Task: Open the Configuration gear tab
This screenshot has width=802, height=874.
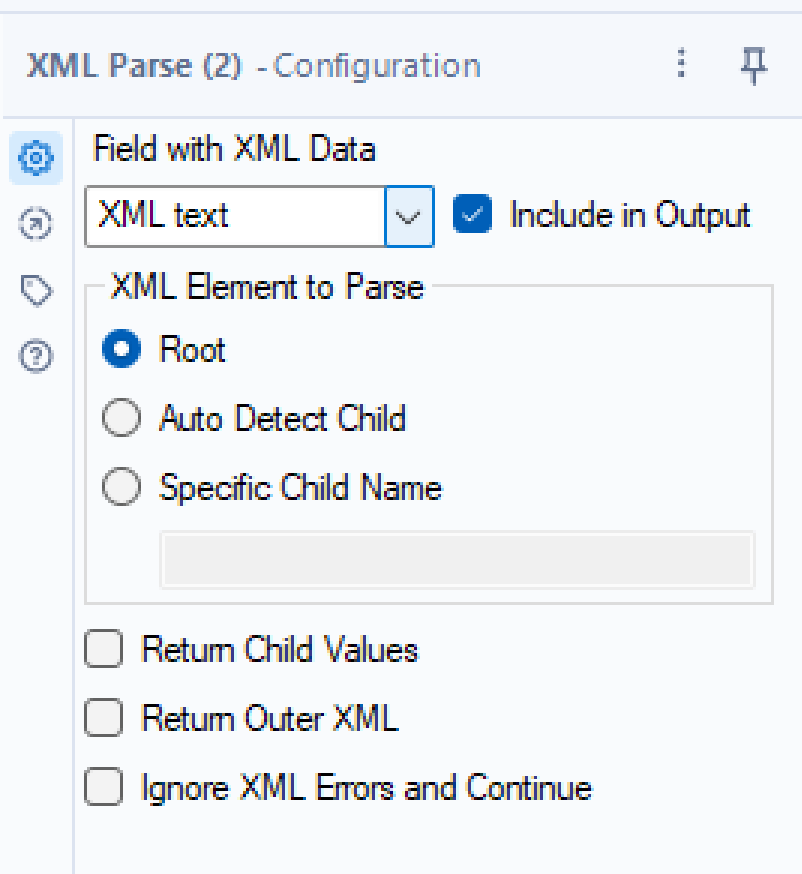Action: (36, 158)
